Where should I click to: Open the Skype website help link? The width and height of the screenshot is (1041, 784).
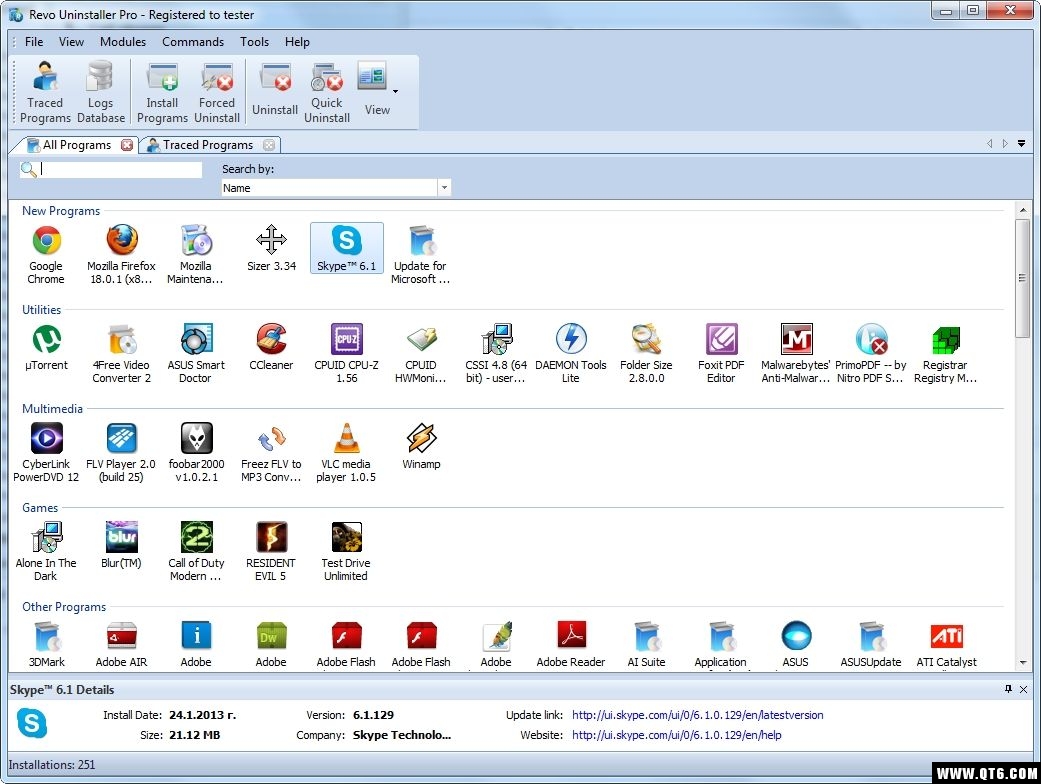click(x=677, y=735)
